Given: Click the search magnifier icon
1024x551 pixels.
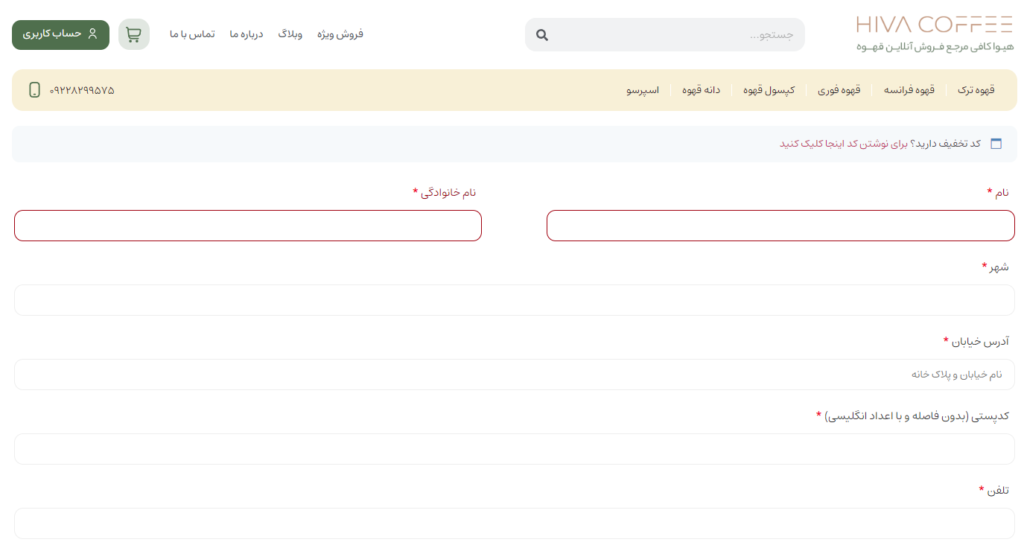Looking at the screenshot, I should pos(542,35).
